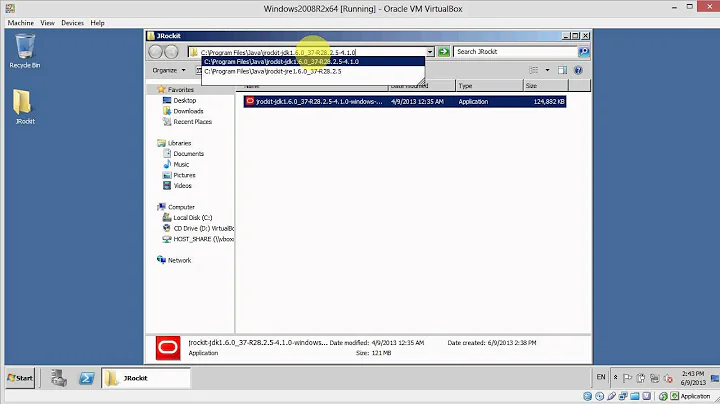Viewport: 720px width, 404px height.
Task: Sort by the Date modified column header
Action: (422, 85)
